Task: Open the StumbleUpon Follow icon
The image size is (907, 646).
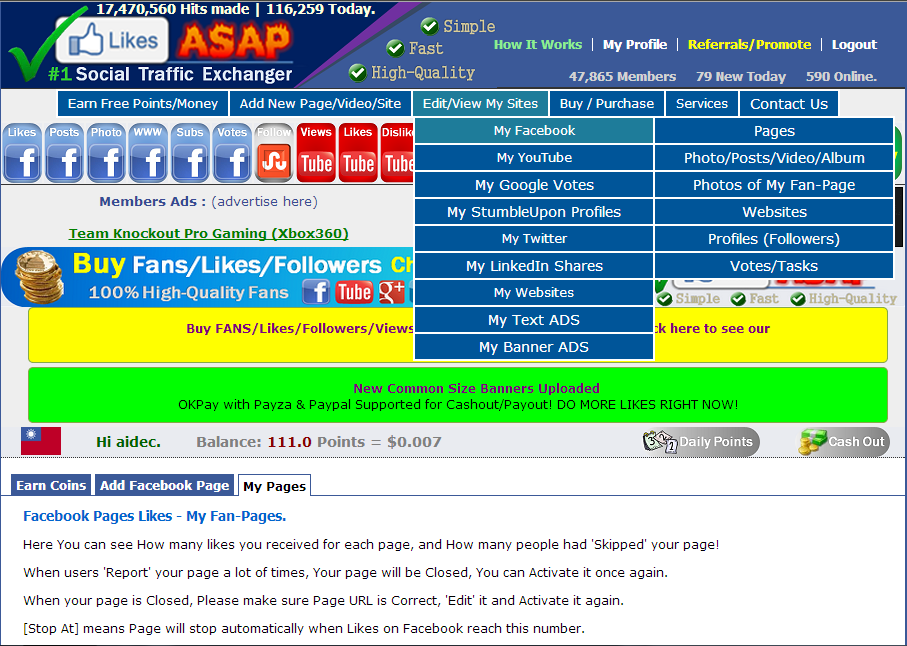Action: pyautogui.click(x=274, y=153)
